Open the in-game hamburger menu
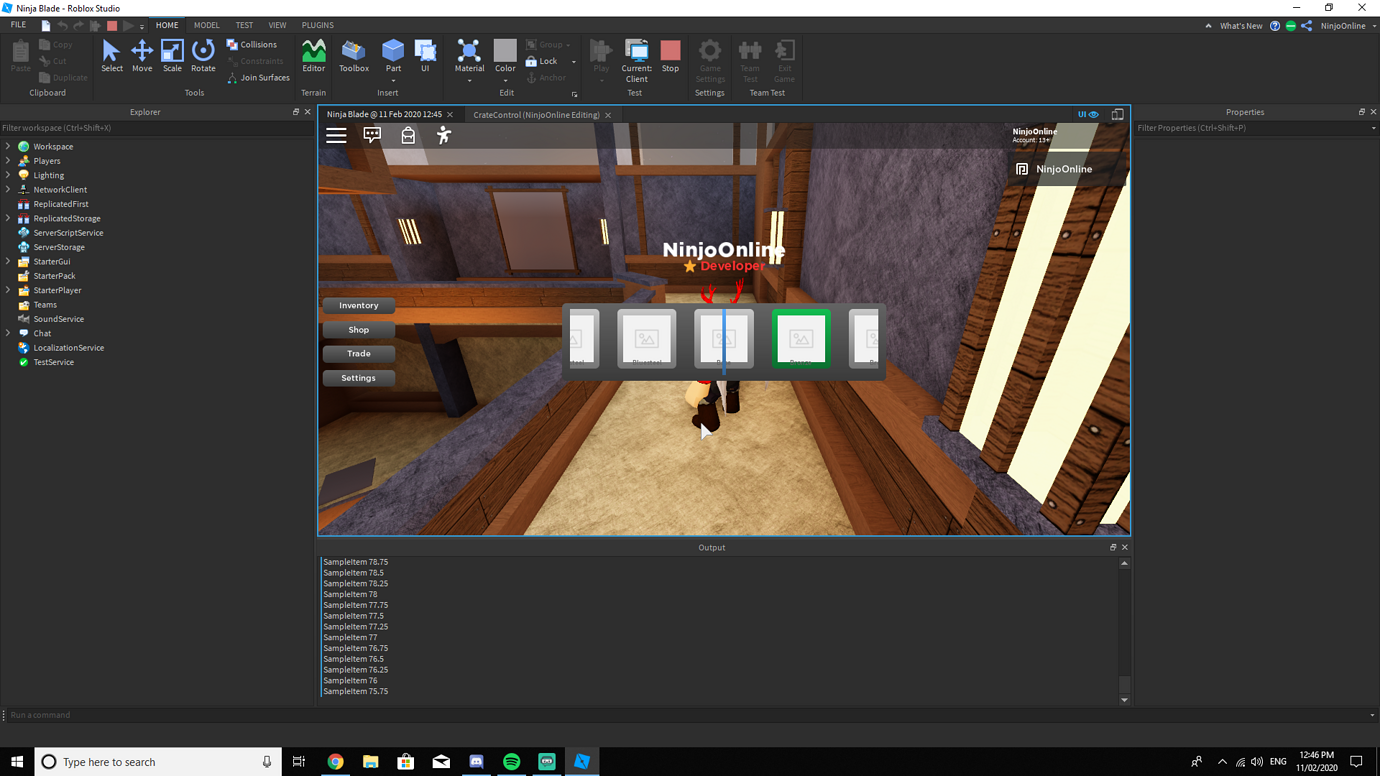Image resolution: width=1380 pixels, height=776 pixels. pyautogui.click(x=336, y=135)
